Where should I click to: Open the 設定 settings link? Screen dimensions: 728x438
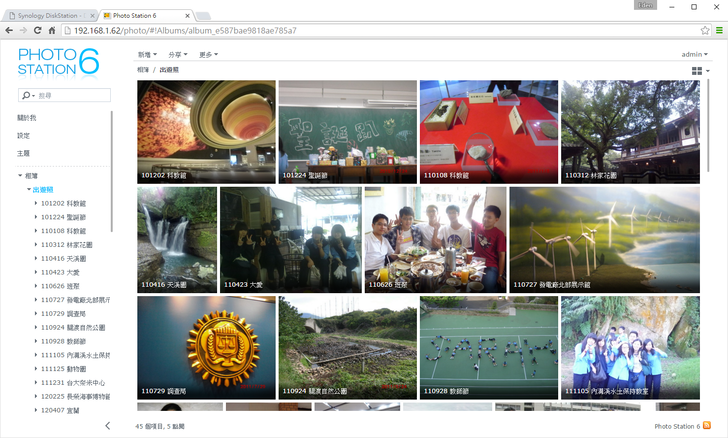(23, 135)
